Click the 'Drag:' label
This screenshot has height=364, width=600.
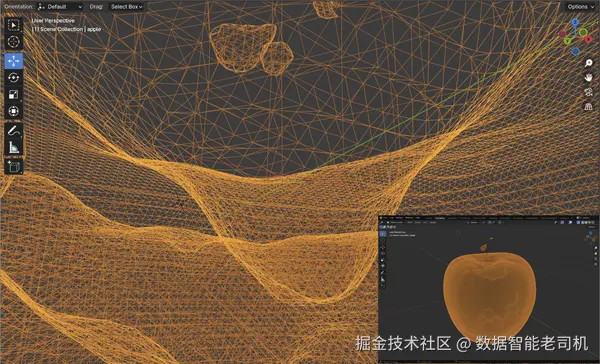click(x=96, y=7)
